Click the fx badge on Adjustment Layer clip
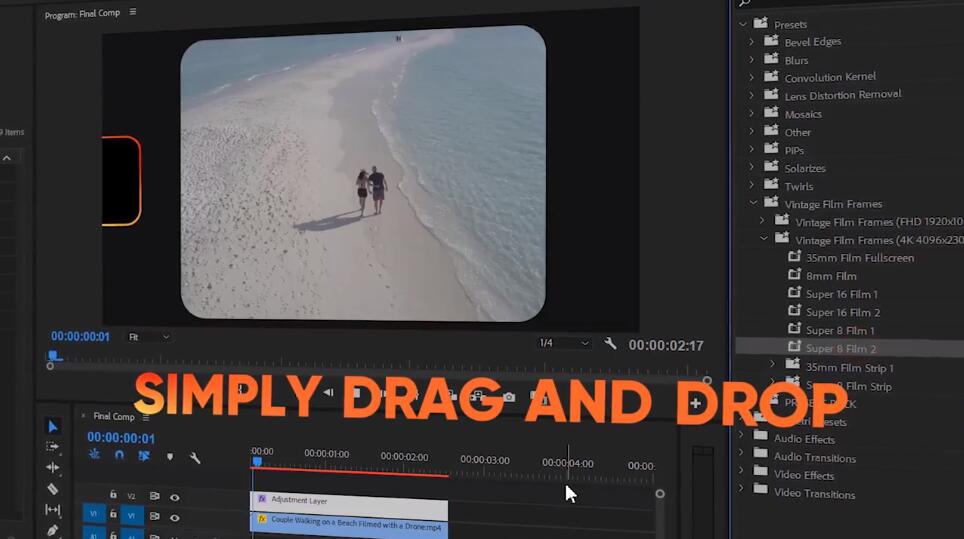 click(x=263, y=498)
